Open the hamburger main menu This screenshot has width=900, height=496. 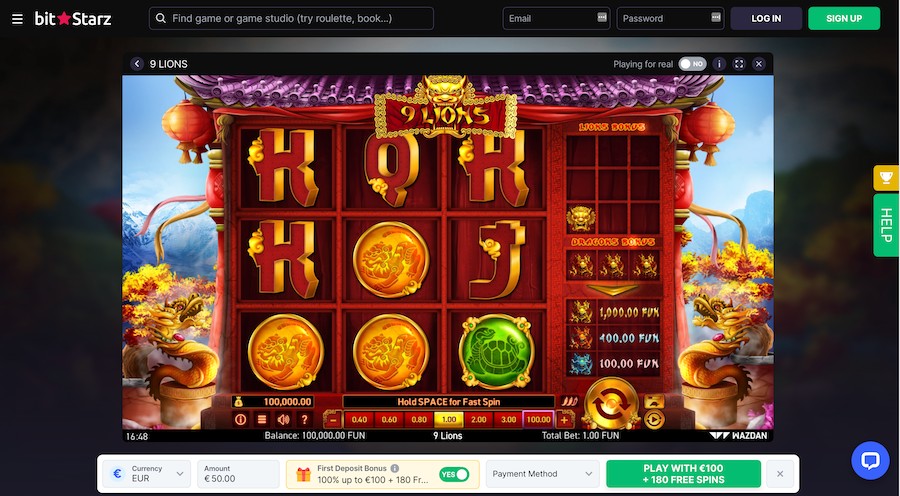17,19
